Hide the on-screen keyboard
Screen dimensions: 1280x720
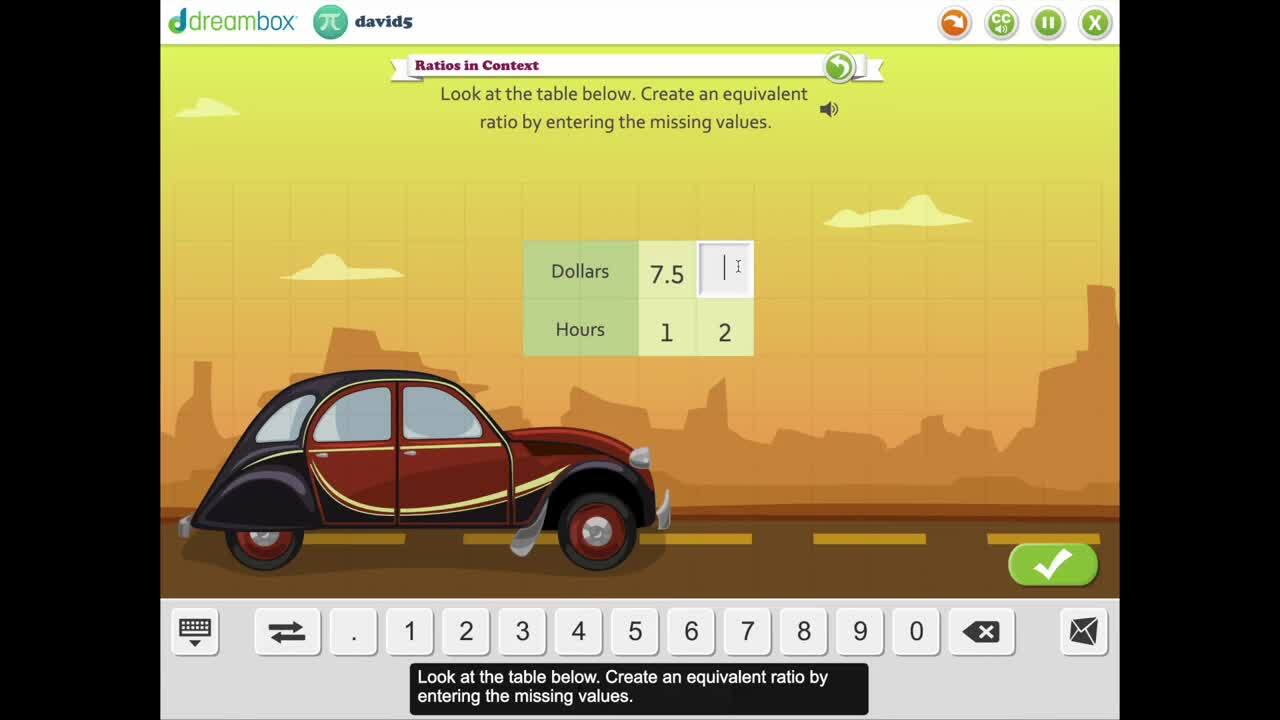pos(195,631)
